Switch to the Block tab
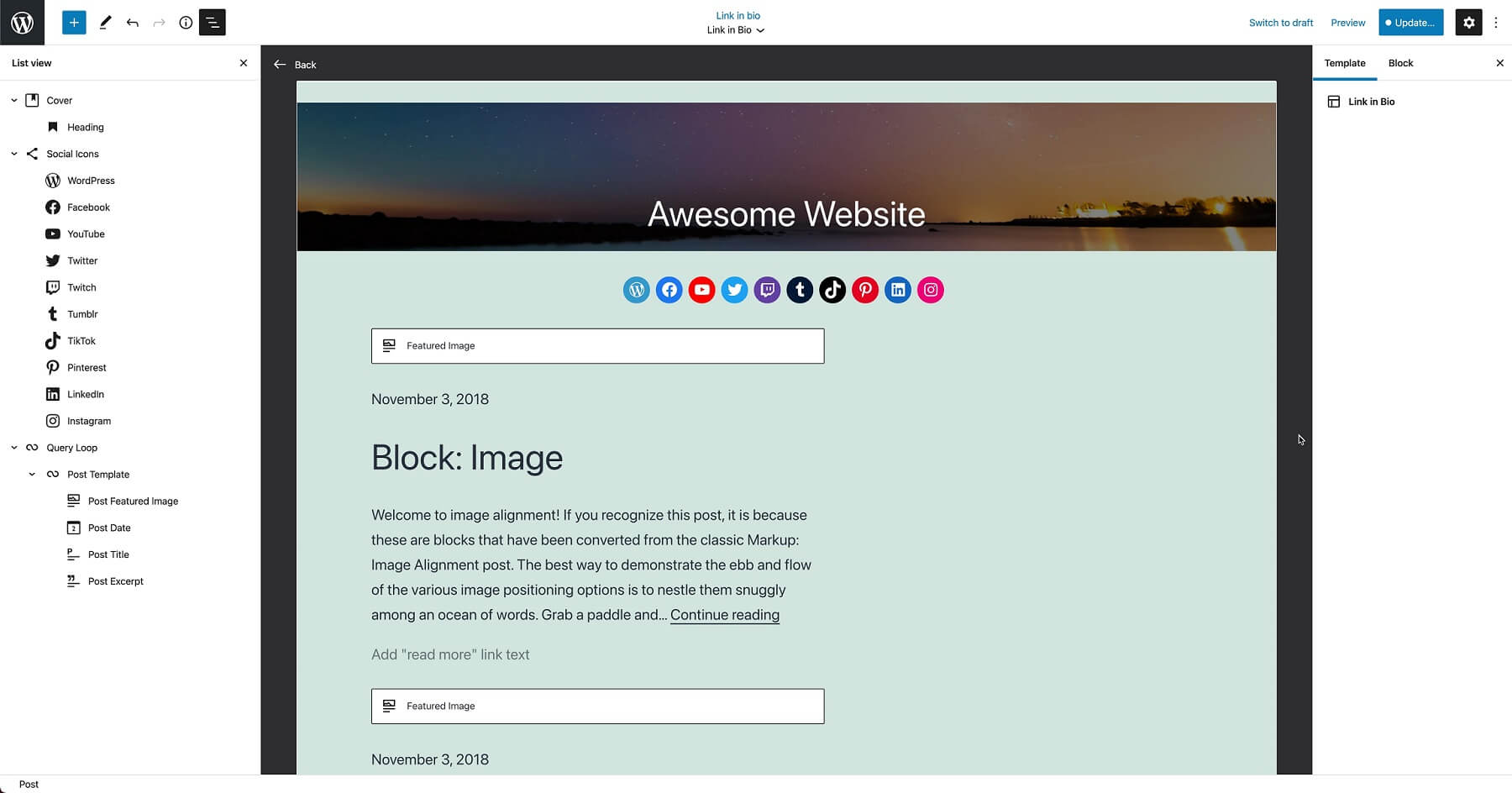This screenshot has width=1512, height=793. pos(1399,63)
